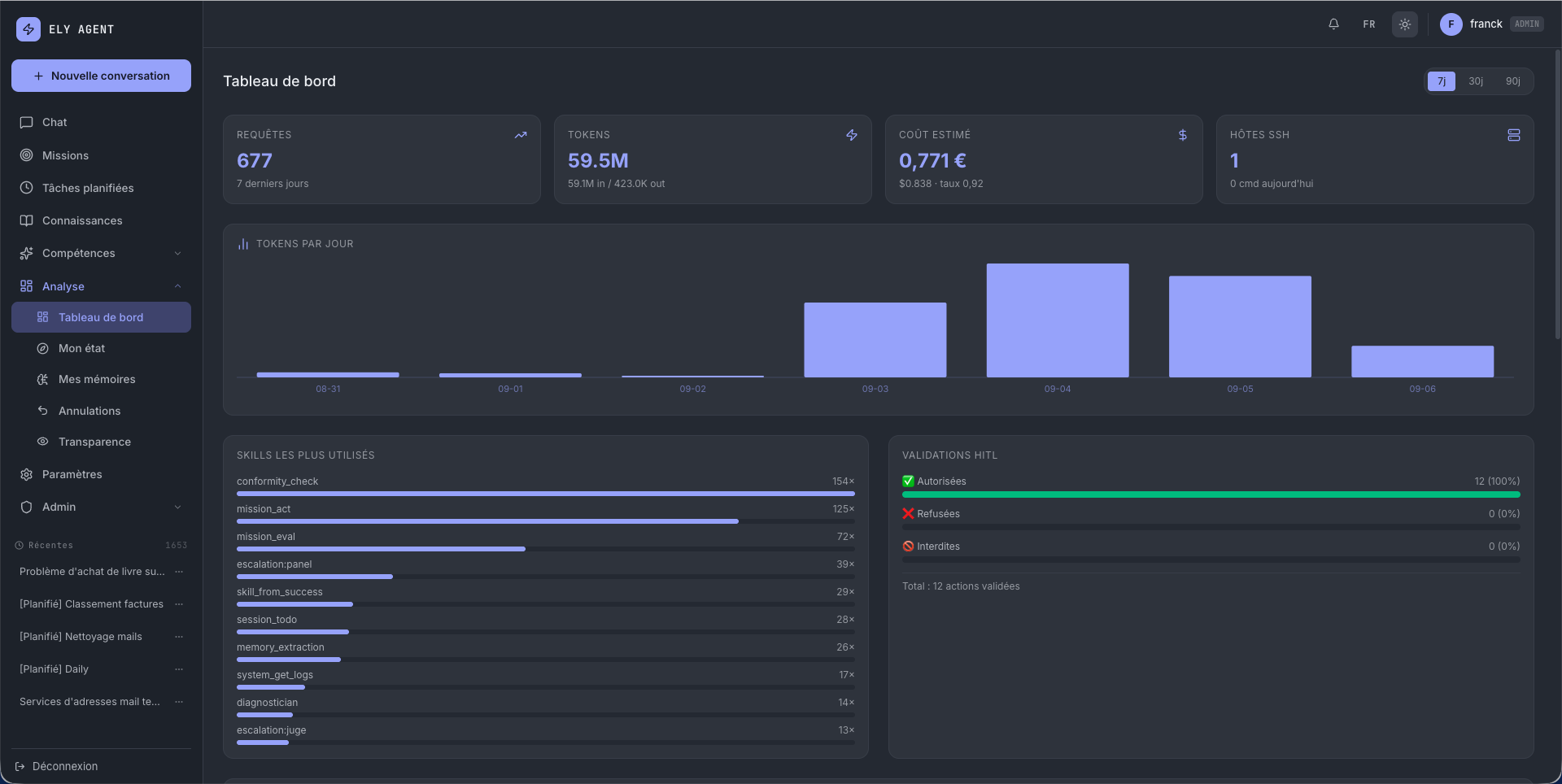1562x784 pixels.
Task: Open options for [Planifié] Daily conversation
Action: [179, 669]
